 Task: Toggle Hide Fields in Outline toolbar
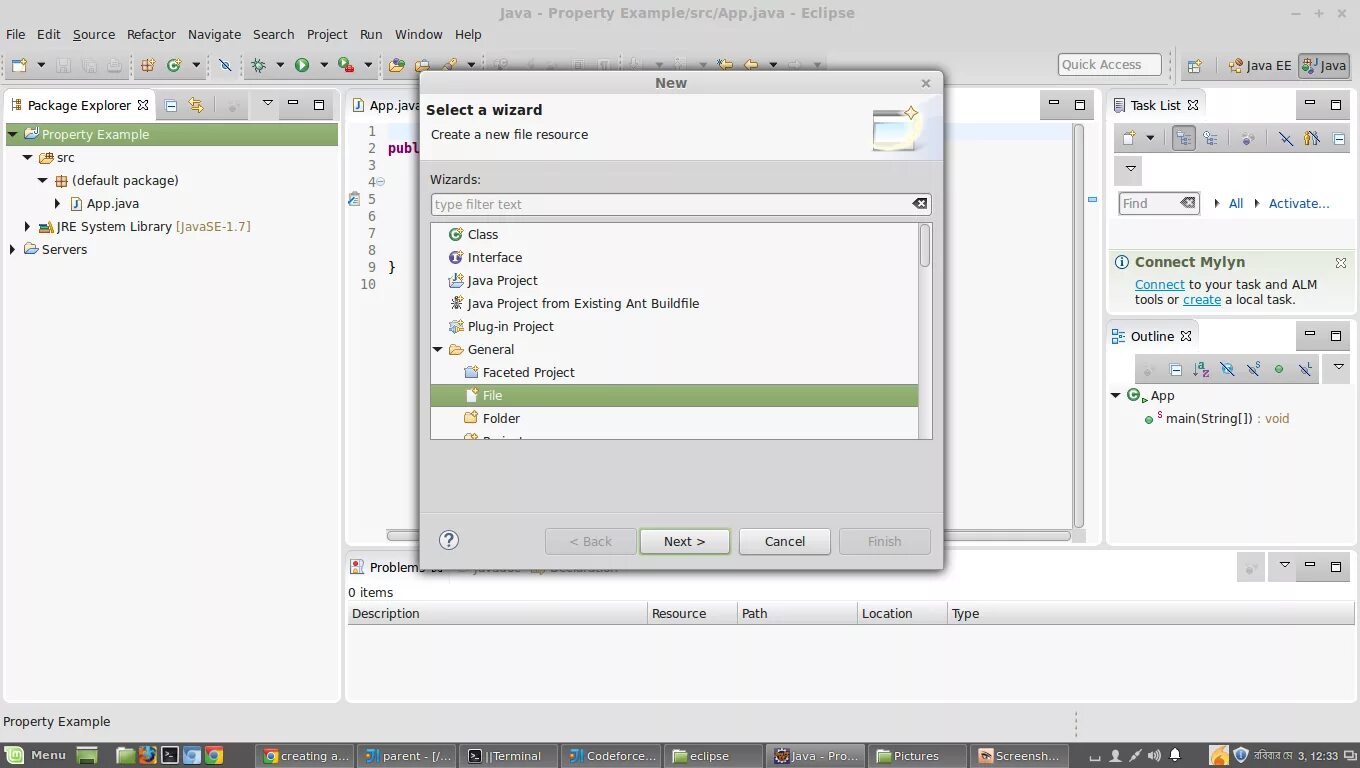[x=1228, y=370]
